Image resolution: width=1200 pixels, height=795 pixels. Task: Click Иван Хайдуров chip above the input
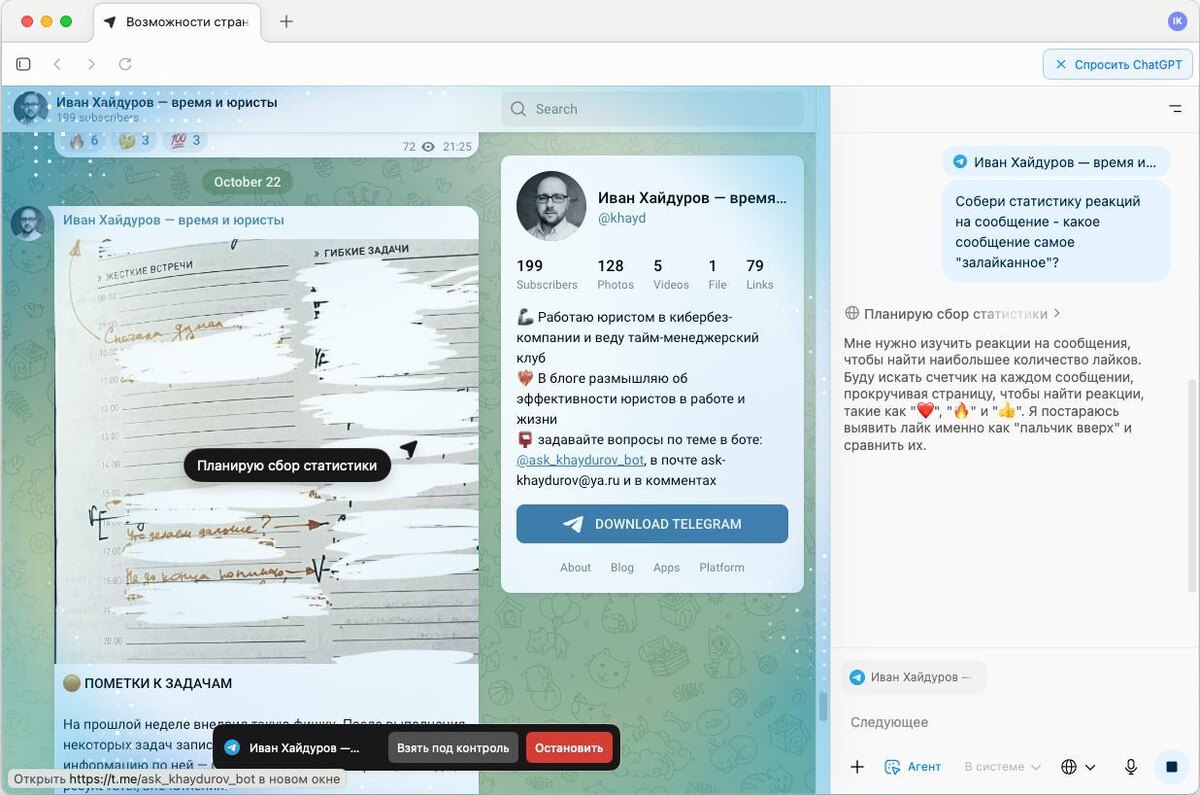point(914,677)
